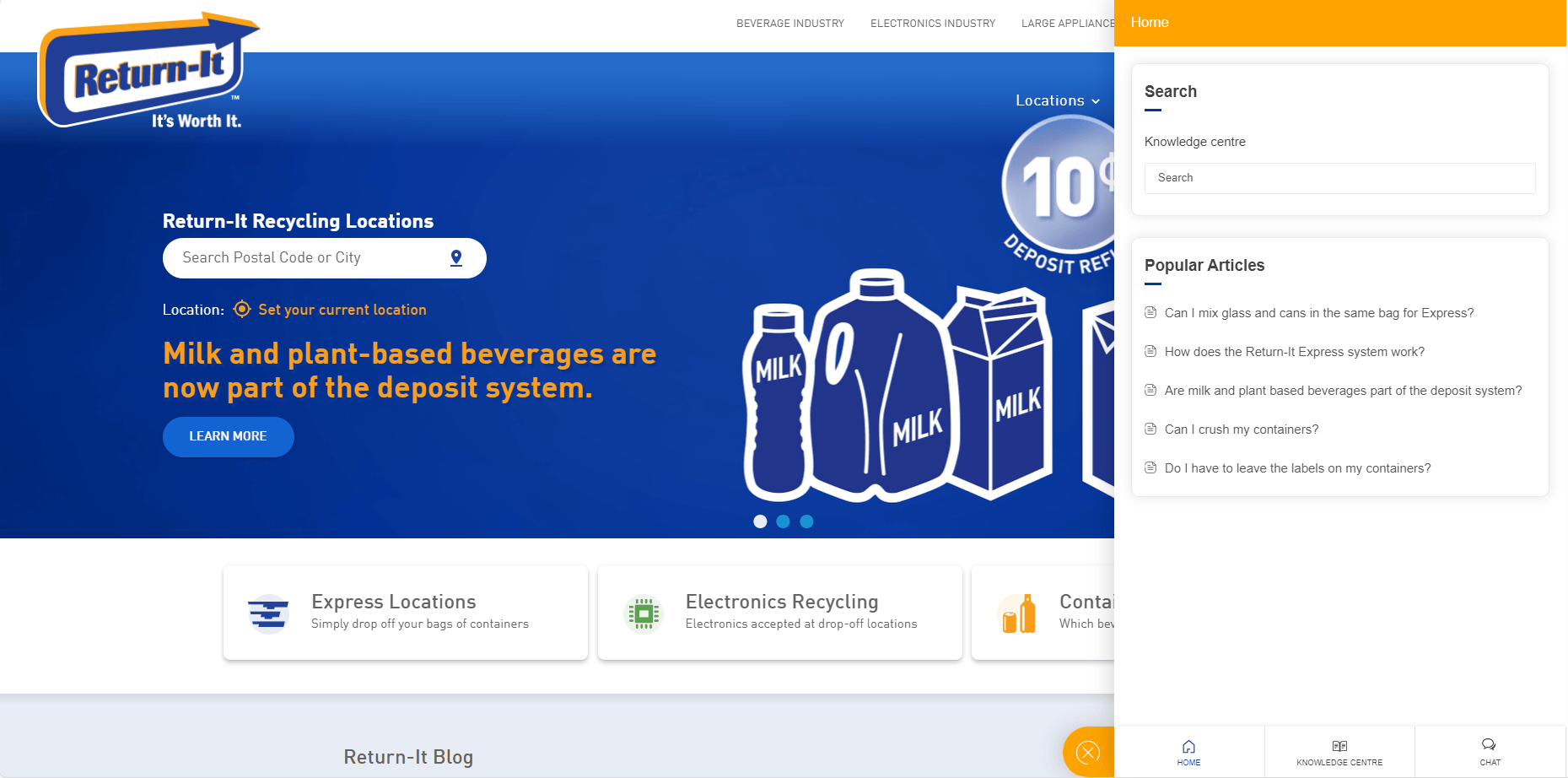Image resolution: width=1568 pixels, height=778 pixels.
Task: Select the second carousel slide dot
Action: pyautogui.click(x=783, y=521)
